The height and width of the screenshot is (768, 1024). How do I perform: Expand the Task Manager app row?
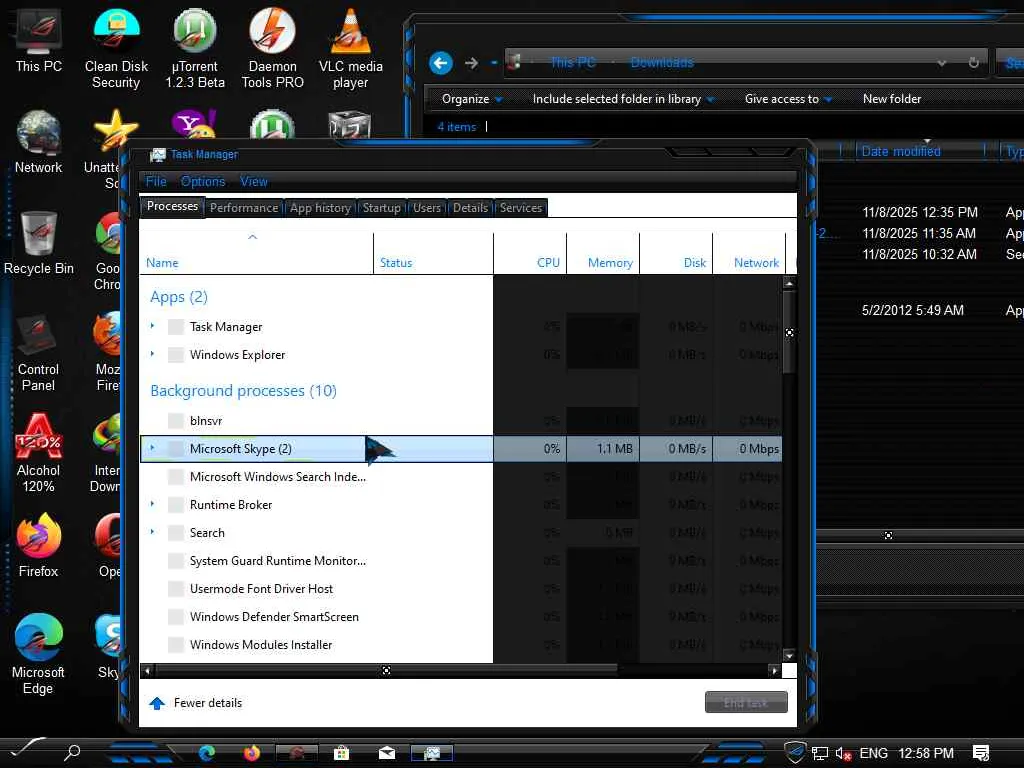[x=152, y=326]
